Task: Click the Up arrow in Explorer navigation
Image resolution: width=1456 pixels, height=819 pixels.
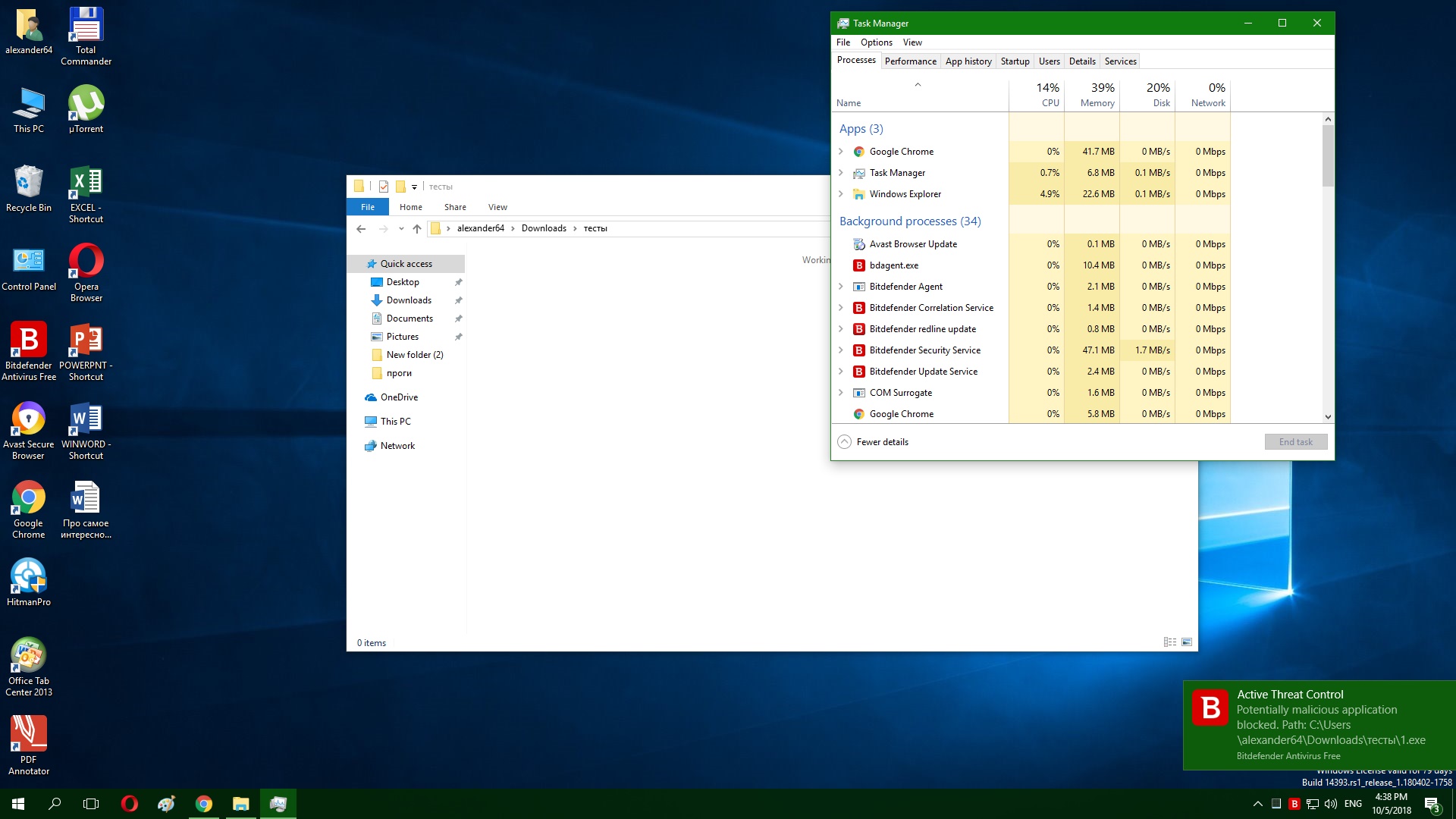Action: pyautogui.click(x=417, y=228)
